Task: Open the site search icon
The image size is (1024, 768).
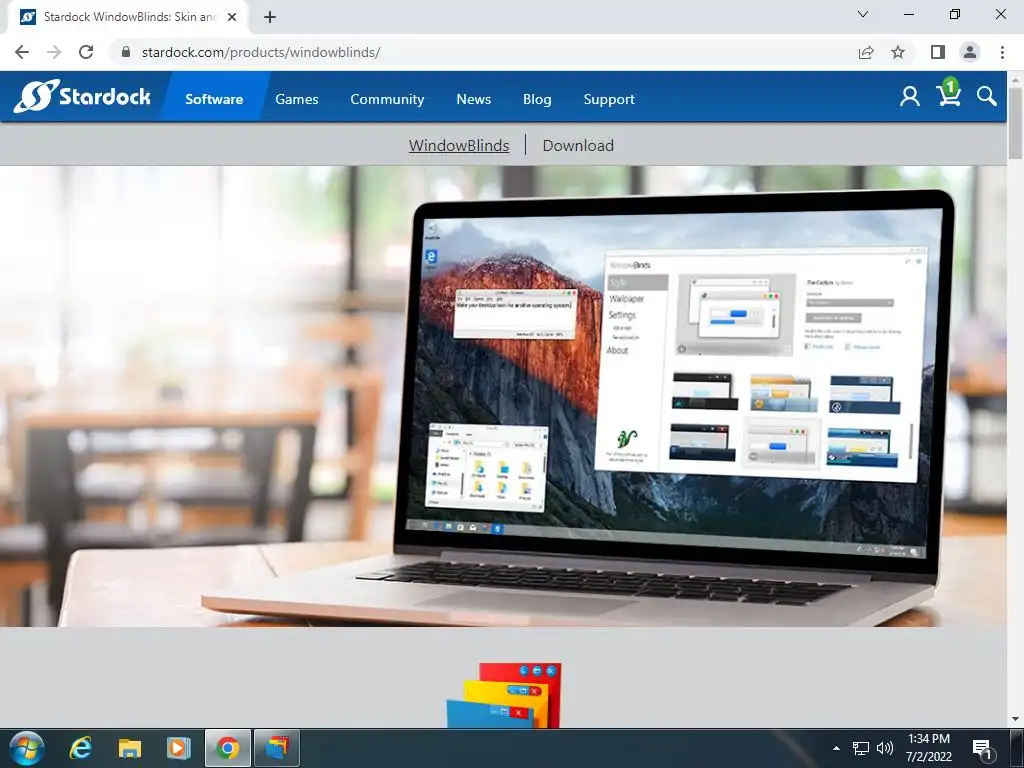Action: click(x=987, y=96)
